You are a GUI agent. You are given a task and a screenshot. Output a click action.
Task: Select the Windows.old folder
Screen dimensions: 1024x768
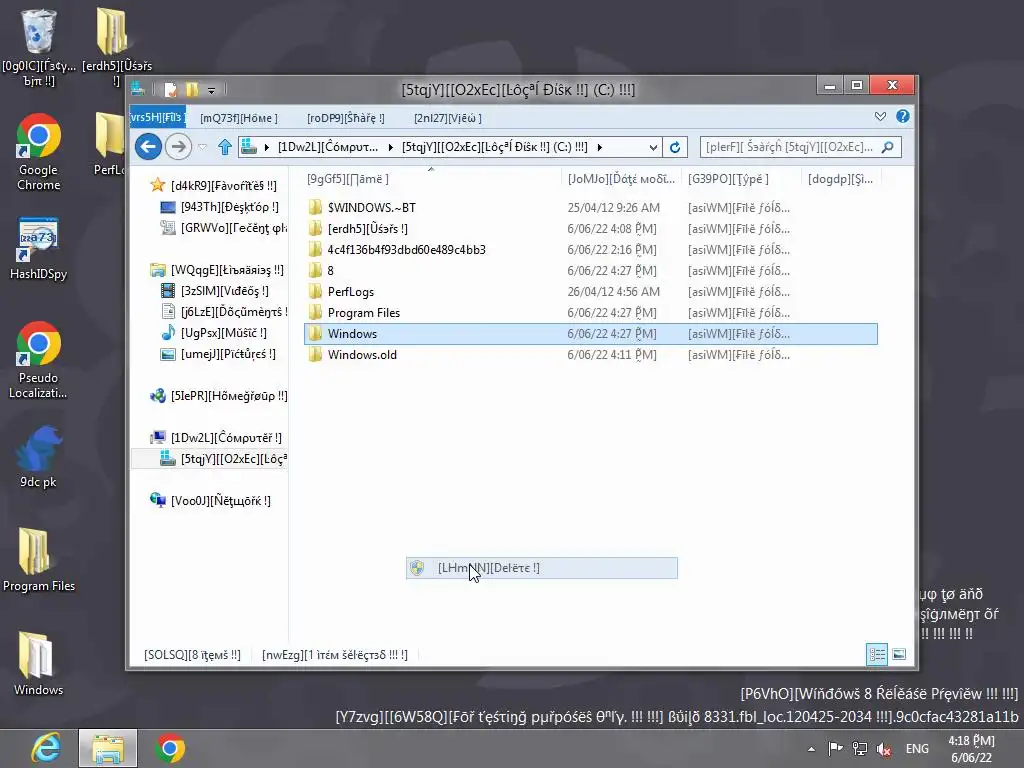pos(591,355)
